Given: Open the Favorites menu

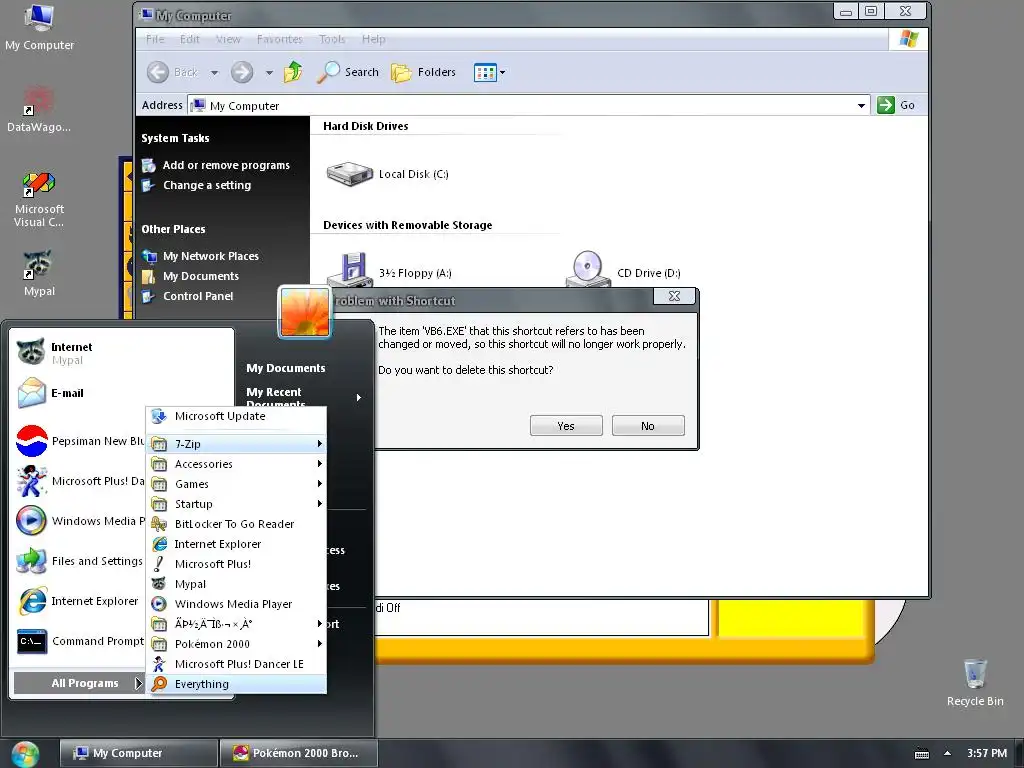Looking at the screenshot, I should 280,39.
